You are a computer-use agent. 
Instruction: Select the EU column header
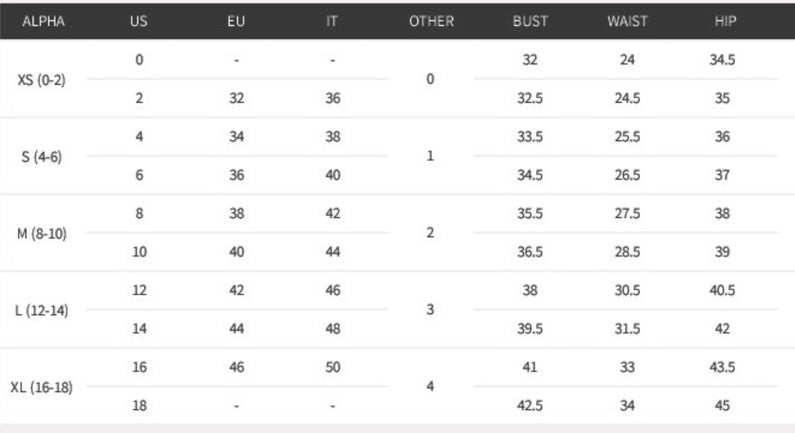236,21
